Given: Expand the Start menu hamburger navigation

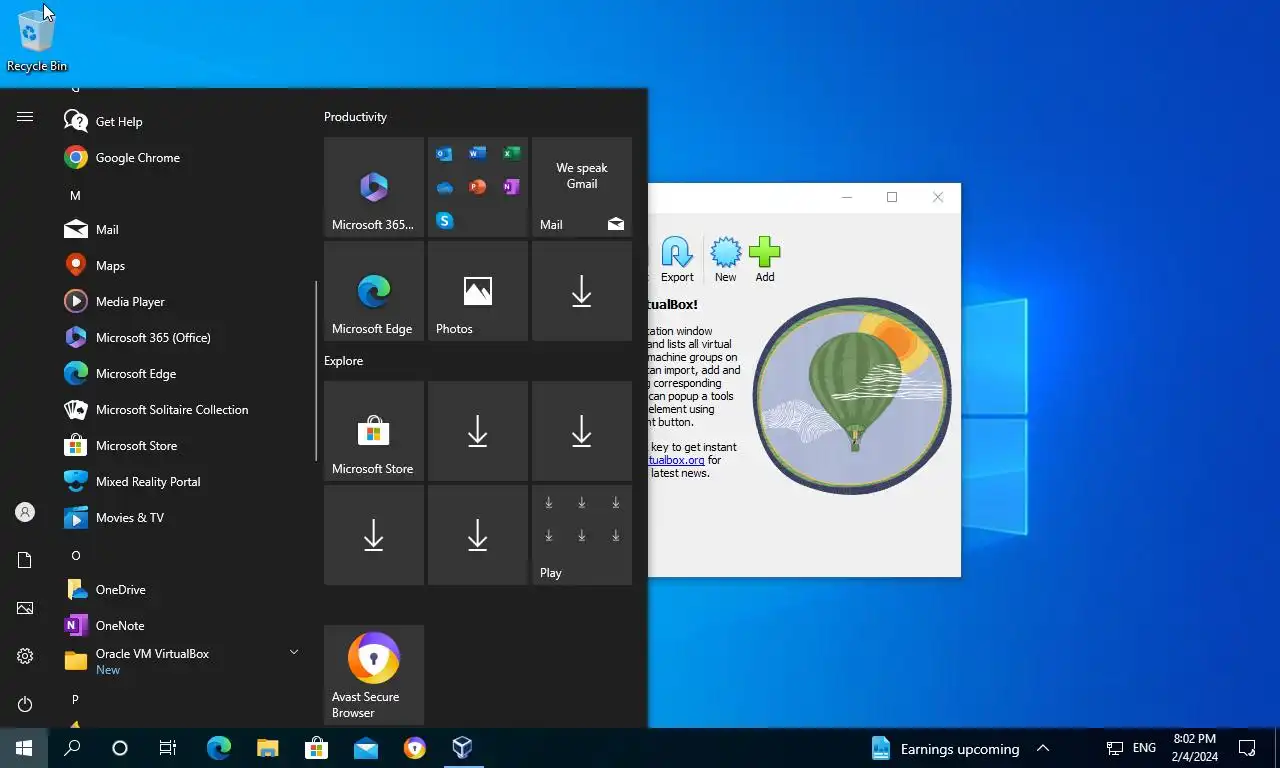Looking at the screenshot, I should [x=25, y=117].
